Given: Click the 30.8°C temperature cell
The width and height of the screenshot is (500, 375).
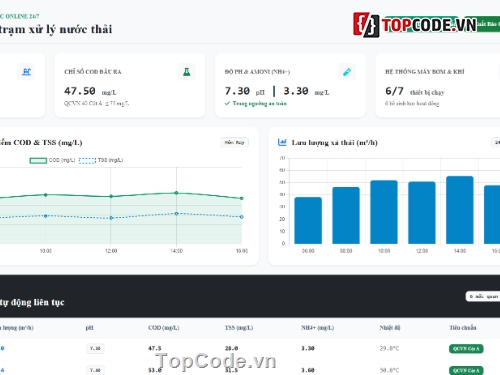Looking at the screenshot, I should click(x=389, y=370).
